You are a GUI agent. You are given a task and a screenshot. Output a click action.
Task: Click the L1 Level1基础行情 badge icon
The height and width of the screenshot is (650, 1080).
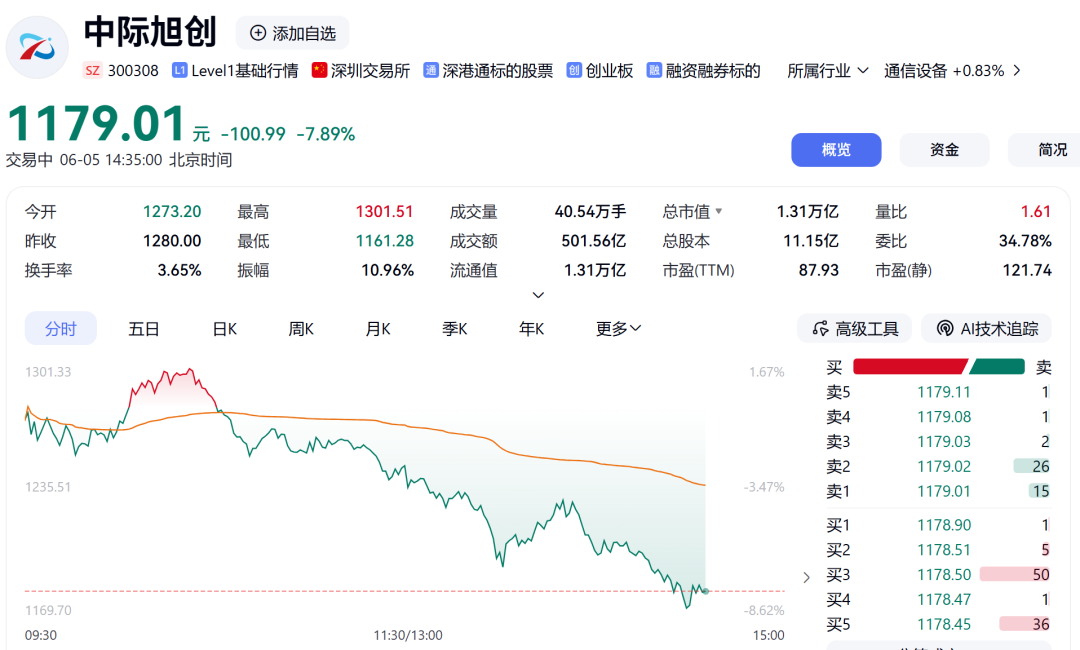[x=180, y=70]
